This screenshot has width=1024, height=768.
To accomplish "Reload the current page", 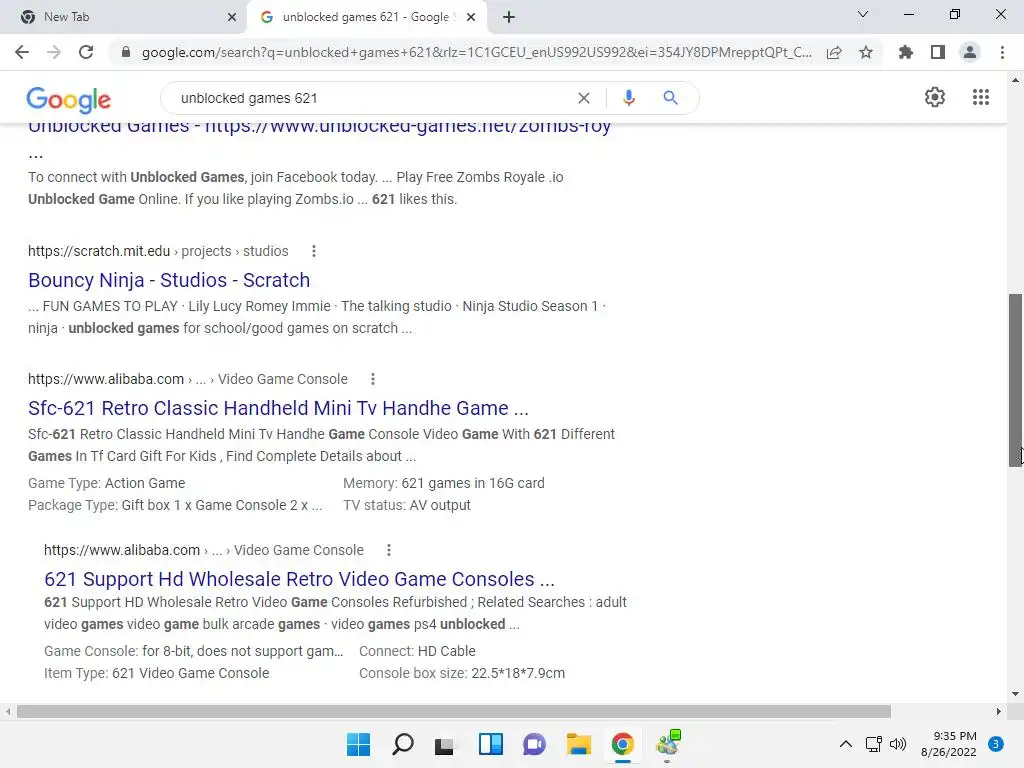I will [x=86, y=52].
